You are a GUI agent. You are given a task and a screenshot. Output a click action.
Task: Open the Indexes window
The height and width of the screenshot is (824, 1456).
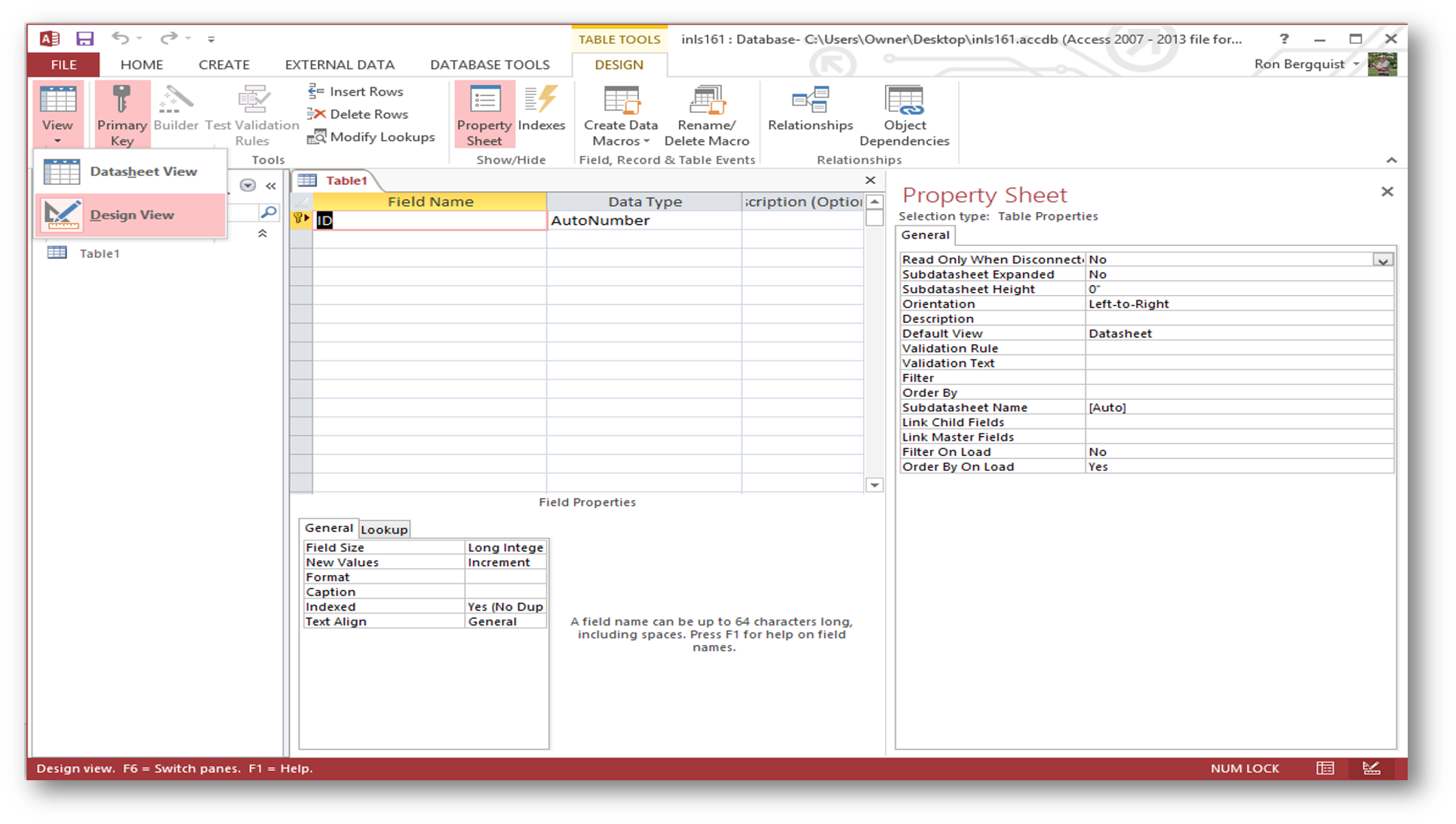click(541, 109)
